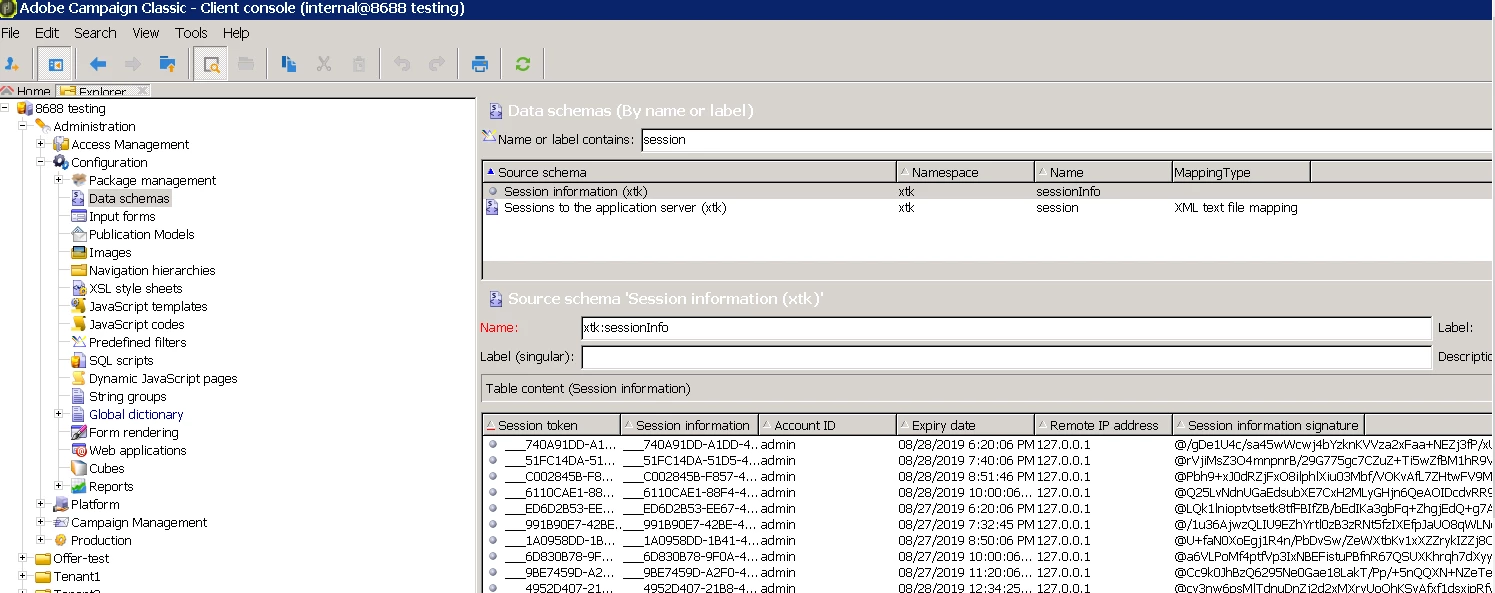The height and width of the screenshot is (593, 1495).
Task: Open the Edit menu
Action: click(47, 33)
